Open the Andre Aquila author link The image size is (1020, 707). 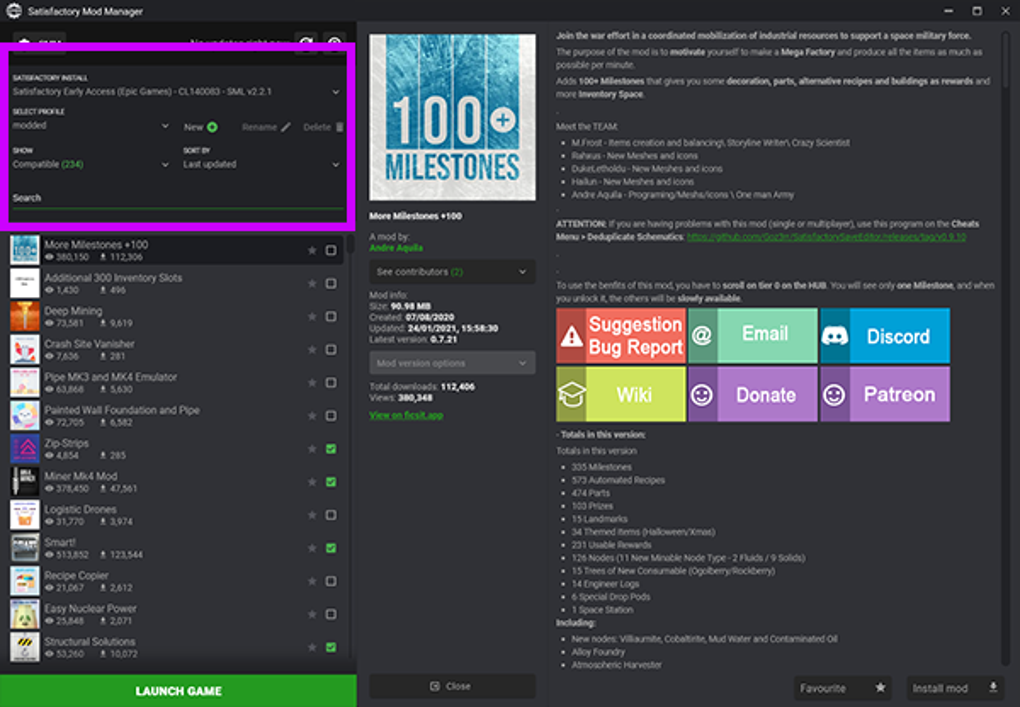tap(396, 248)
